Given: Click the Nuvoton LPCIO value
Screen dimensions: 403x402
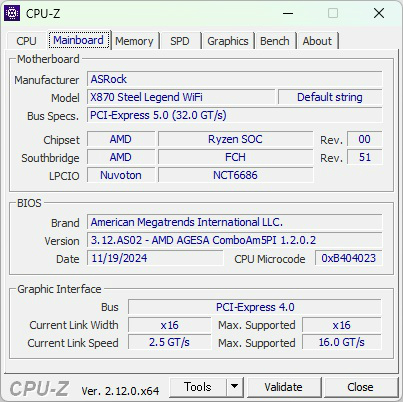Looking at the screenshot, I should click(121, 175).
